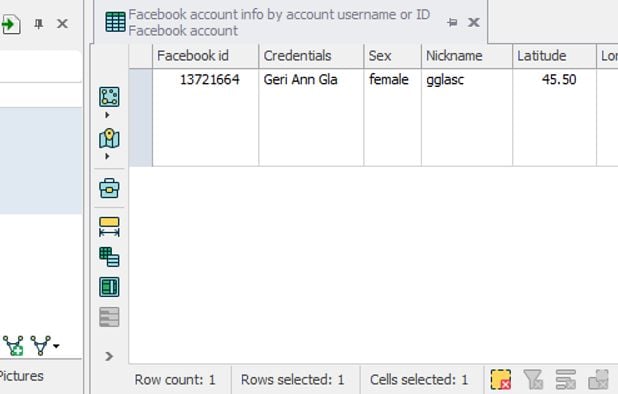Click the Sex column header
The width and height of the screenshot is (618, 394).
pos(392,56)
